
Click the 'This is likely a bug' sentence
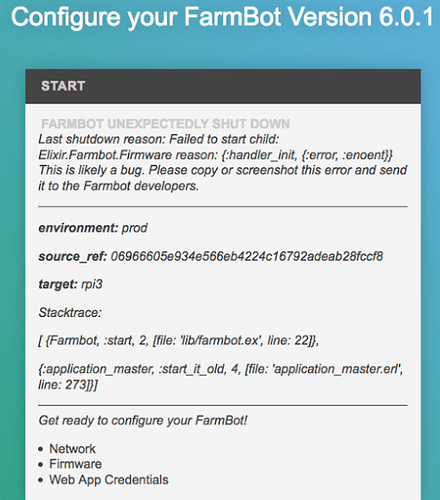point(223,170)
